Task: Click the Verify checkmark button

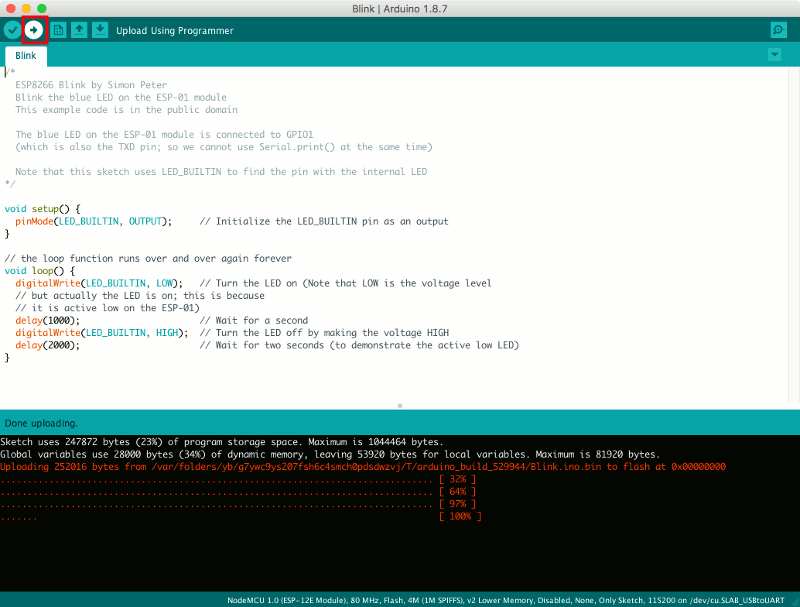Action: 12,30
